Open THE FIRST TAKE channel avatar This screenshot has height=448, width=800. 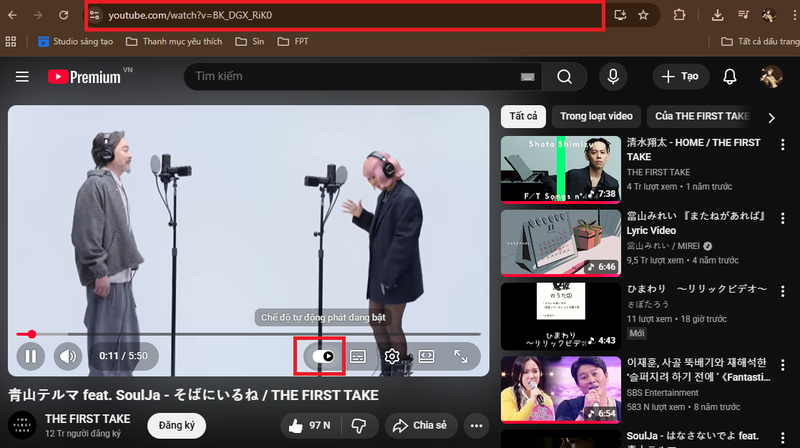22,425
